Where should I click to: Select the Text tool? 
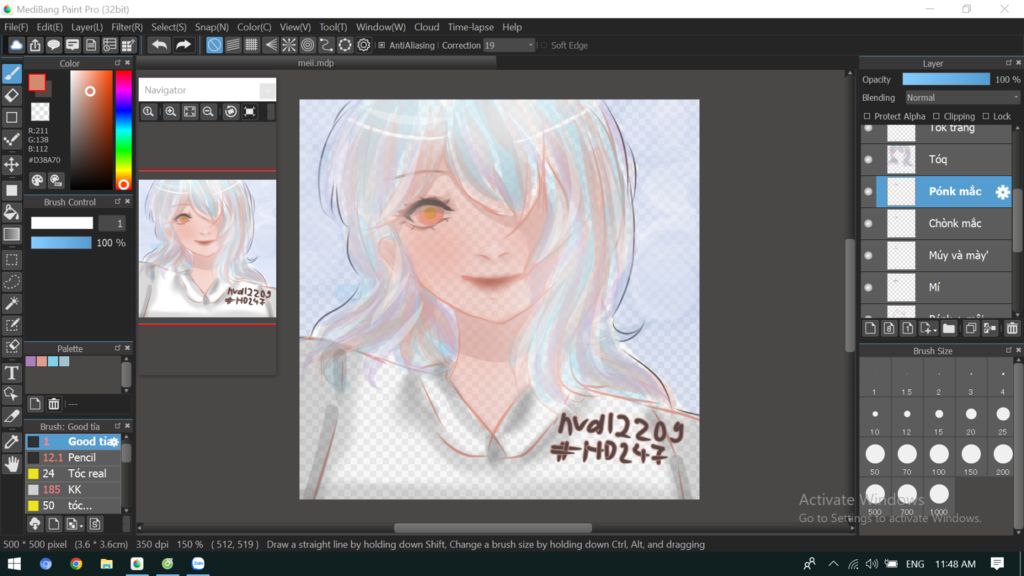pyautogui.click(x=12, y=372)
